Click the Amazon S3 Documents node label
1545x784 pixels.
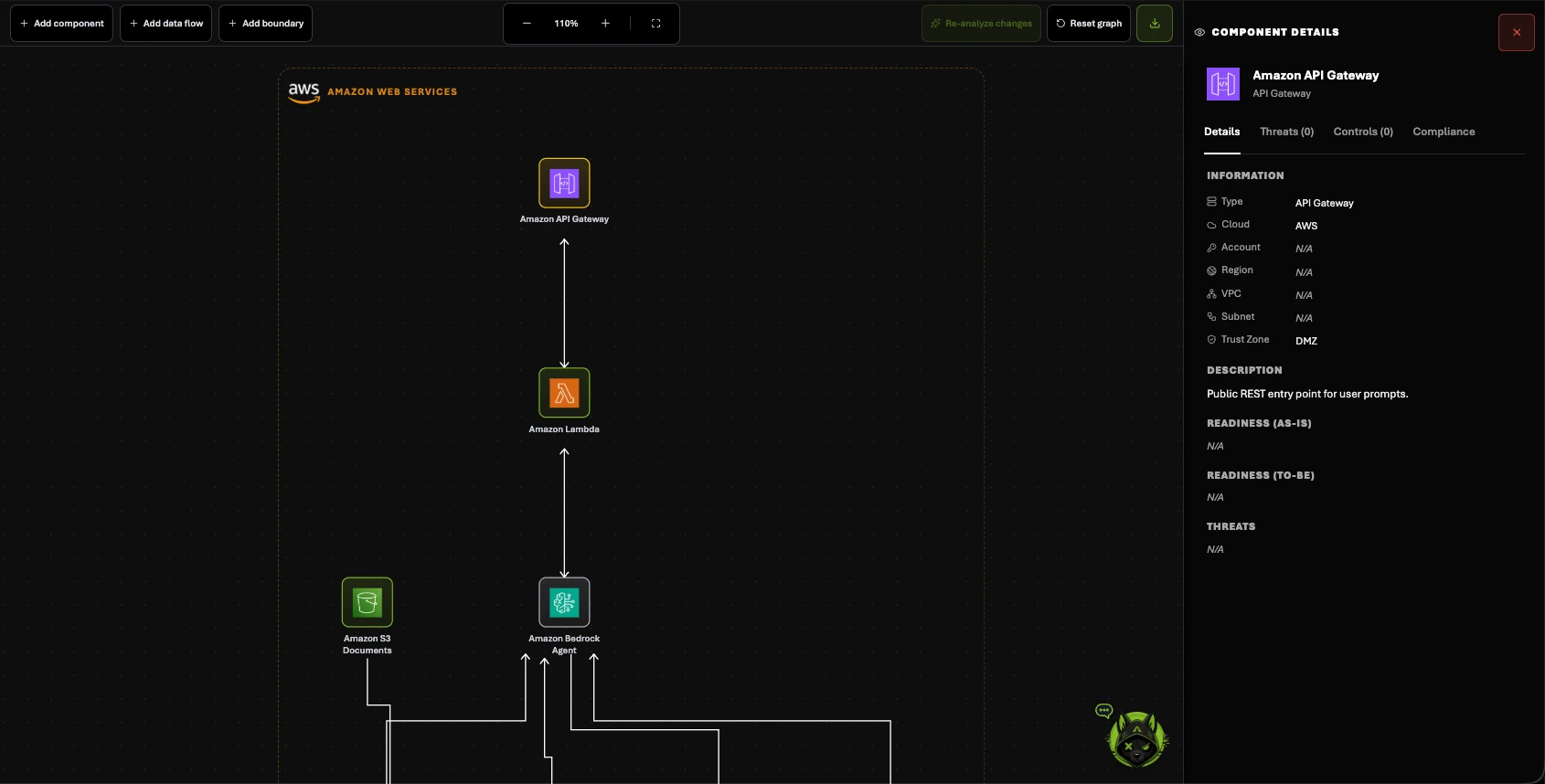coord(368,644)
